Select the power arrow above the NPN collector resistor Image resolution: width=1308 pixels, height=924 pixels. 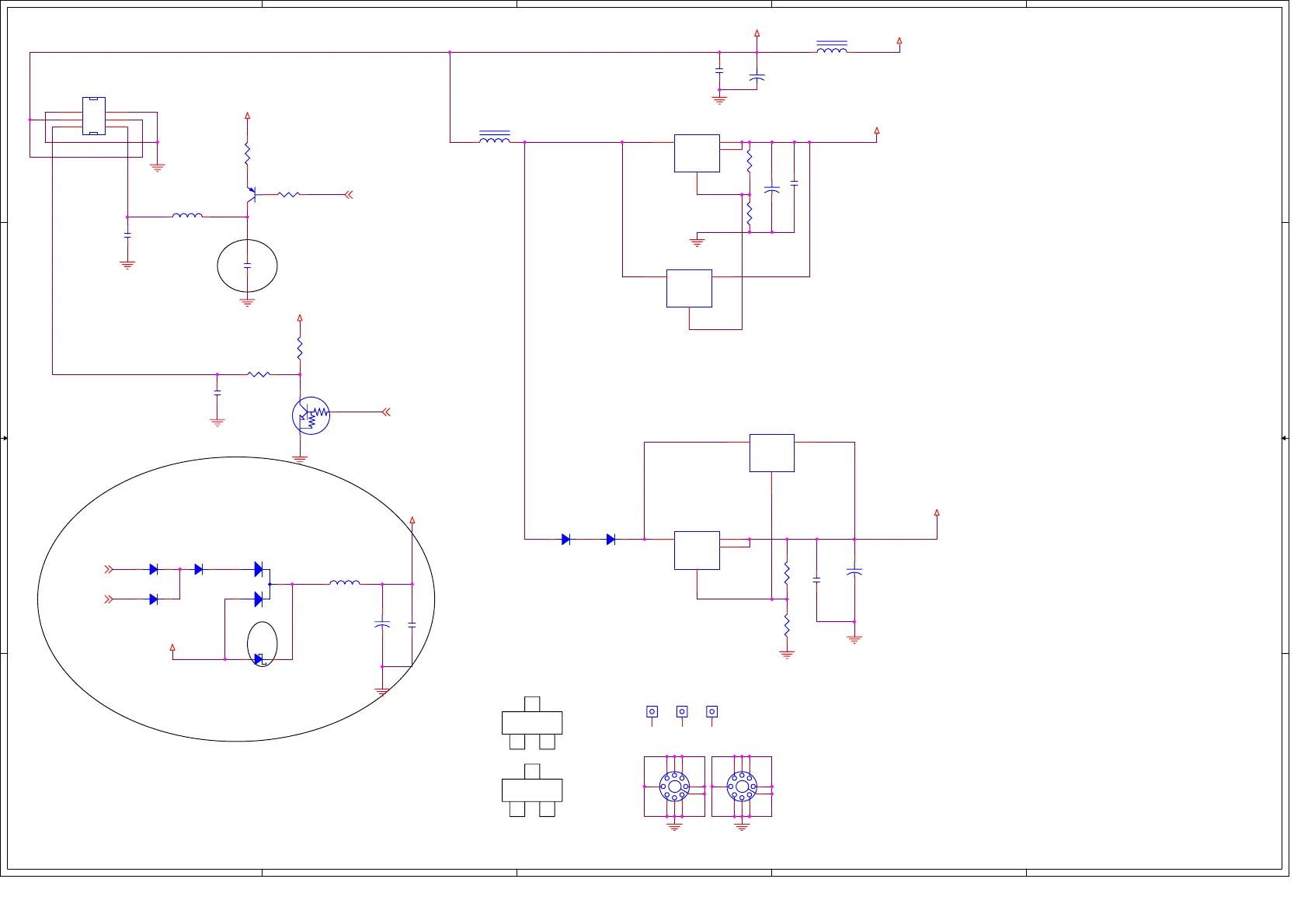point(247,116)
